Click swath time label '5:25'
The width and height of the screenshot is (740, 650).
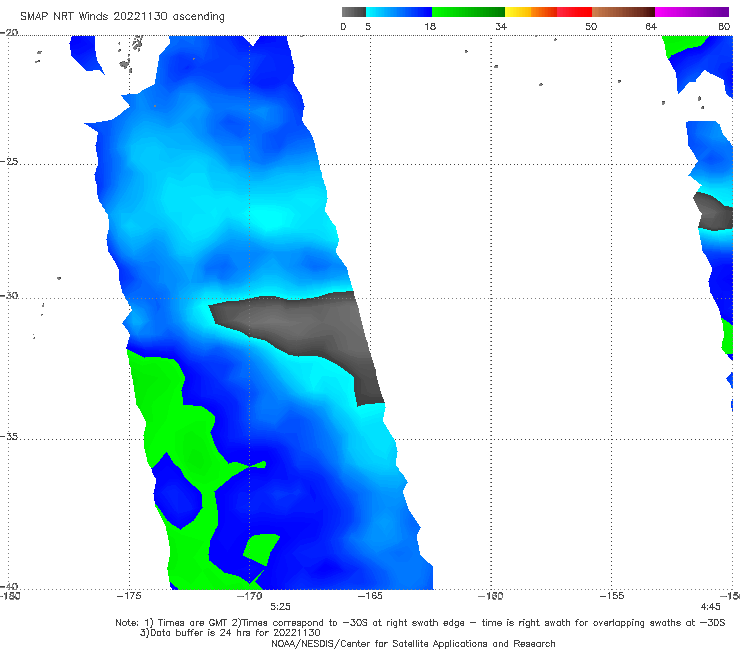(280, 607)
